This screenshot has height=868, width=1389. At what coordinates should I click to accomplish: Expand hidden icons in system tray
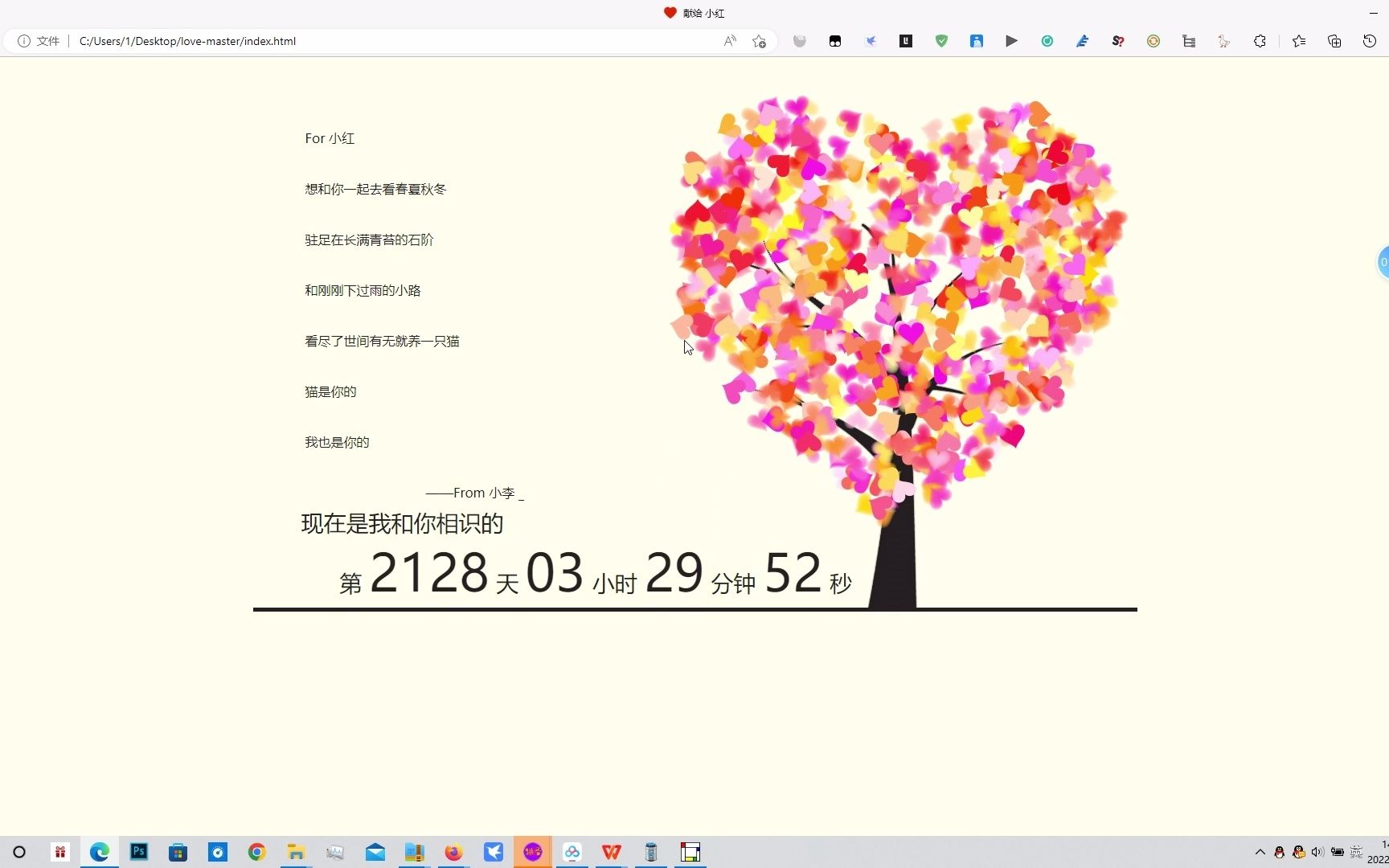pyautogui.click(x=1260, y=852)
